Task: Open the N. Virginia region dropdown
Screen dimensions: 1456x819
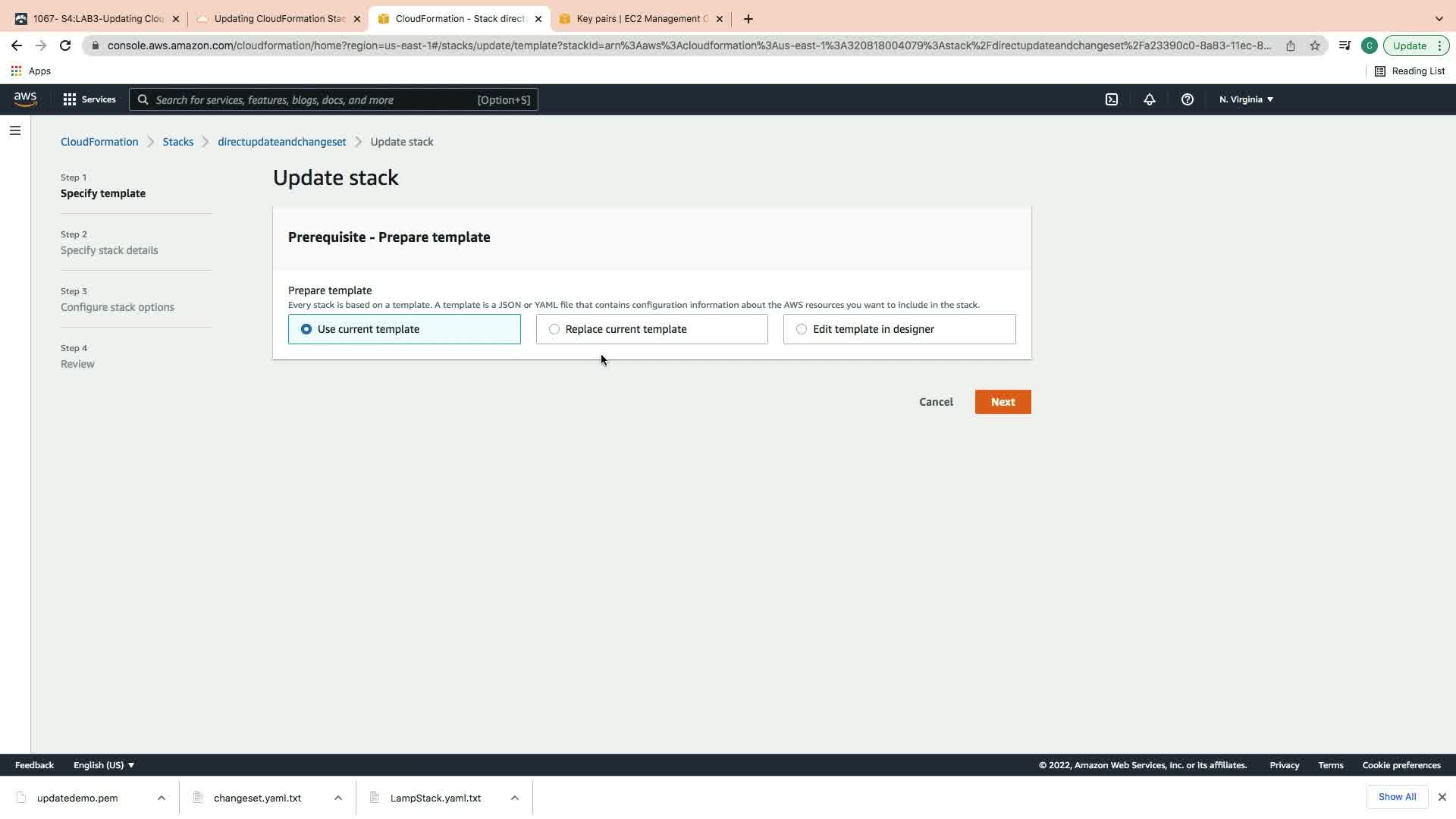Action: [1246, 99]
